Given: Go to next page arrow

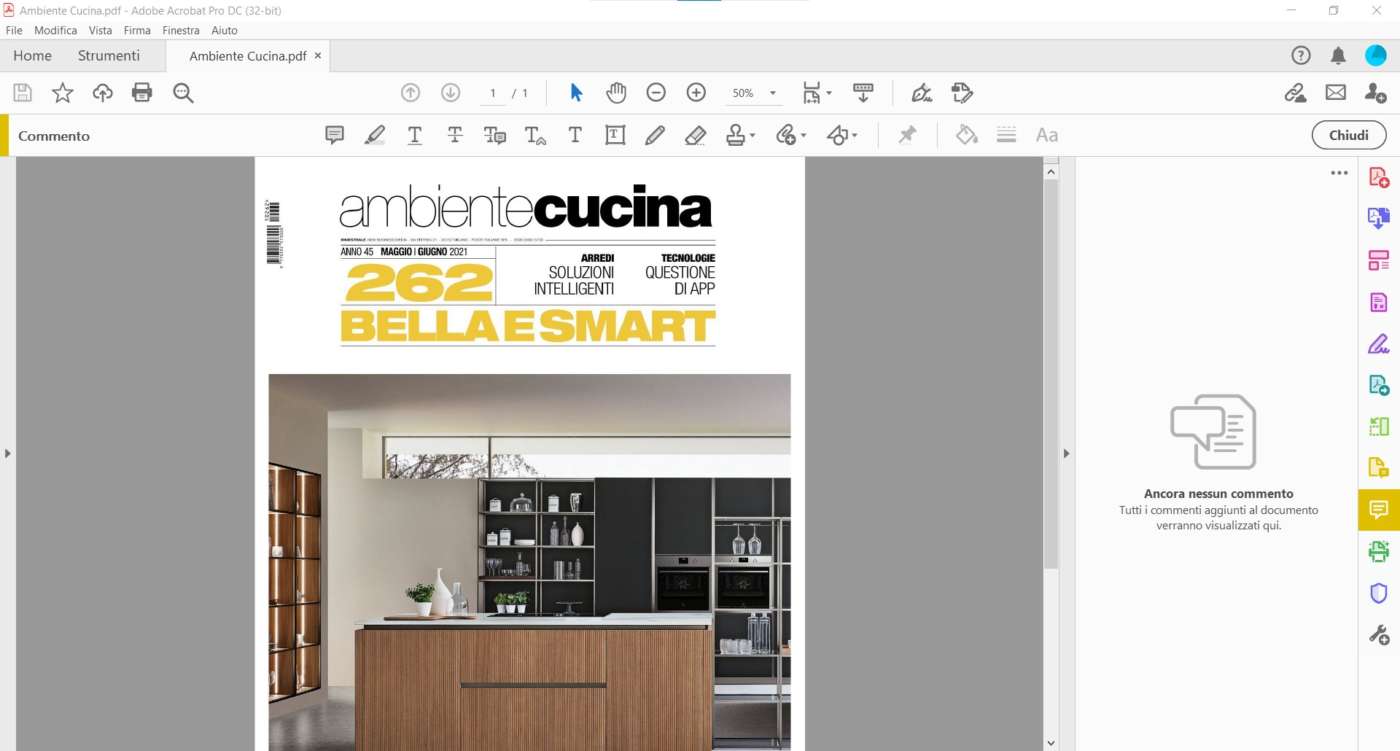Looking at the screenshot, I should [450, 93].
